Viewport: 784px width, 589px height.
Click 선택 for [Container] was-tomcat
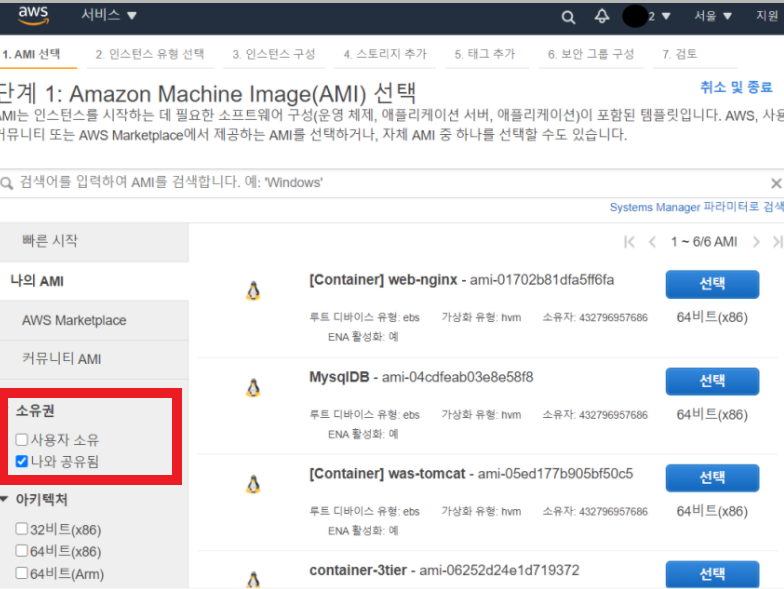pyautogui.click(x=712, y=478)
